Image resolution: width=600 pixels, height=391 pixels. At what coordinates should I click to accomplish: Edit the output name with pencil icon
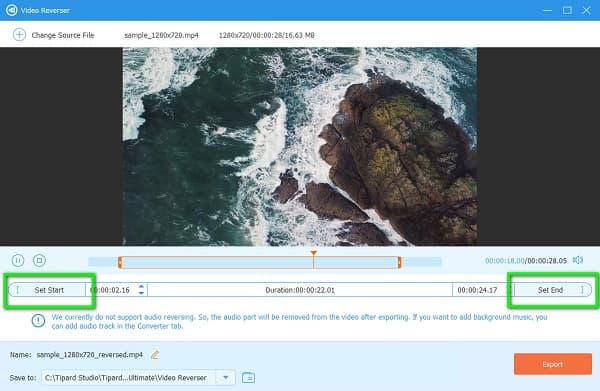tap(155, 355)
